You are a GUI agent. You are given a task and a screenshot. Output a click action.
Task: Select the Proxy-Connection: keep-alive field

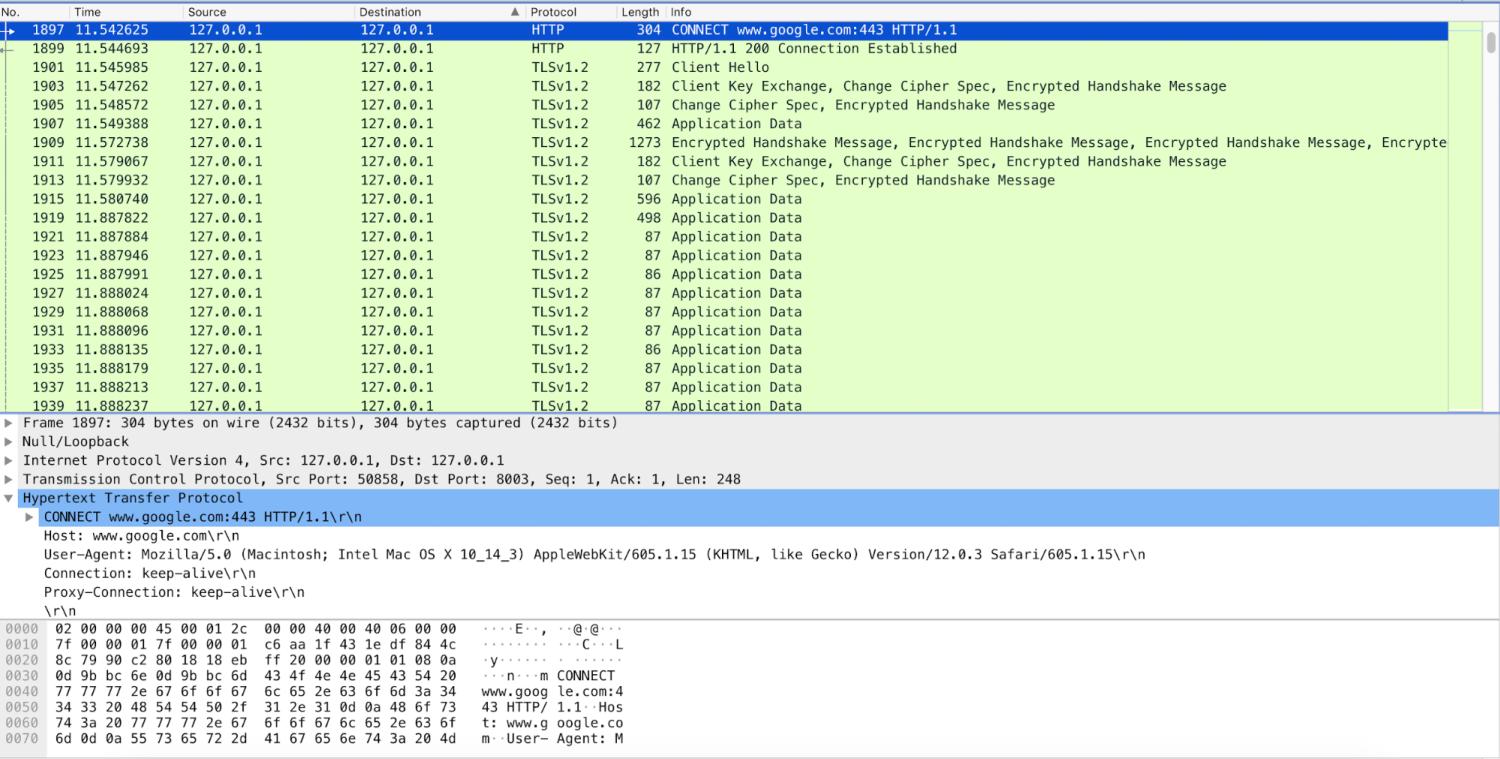pos(174,592)
